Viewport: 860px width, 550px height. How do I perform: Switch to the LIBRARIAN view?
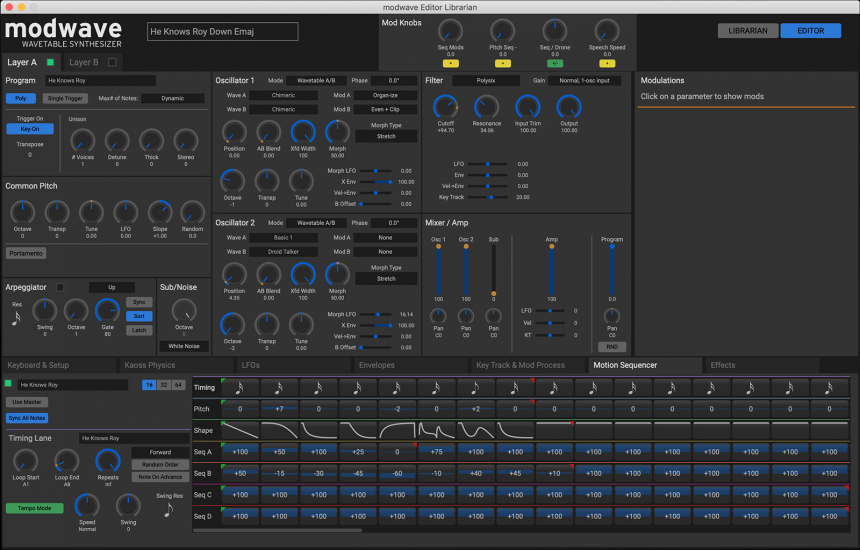pos(748,31)
